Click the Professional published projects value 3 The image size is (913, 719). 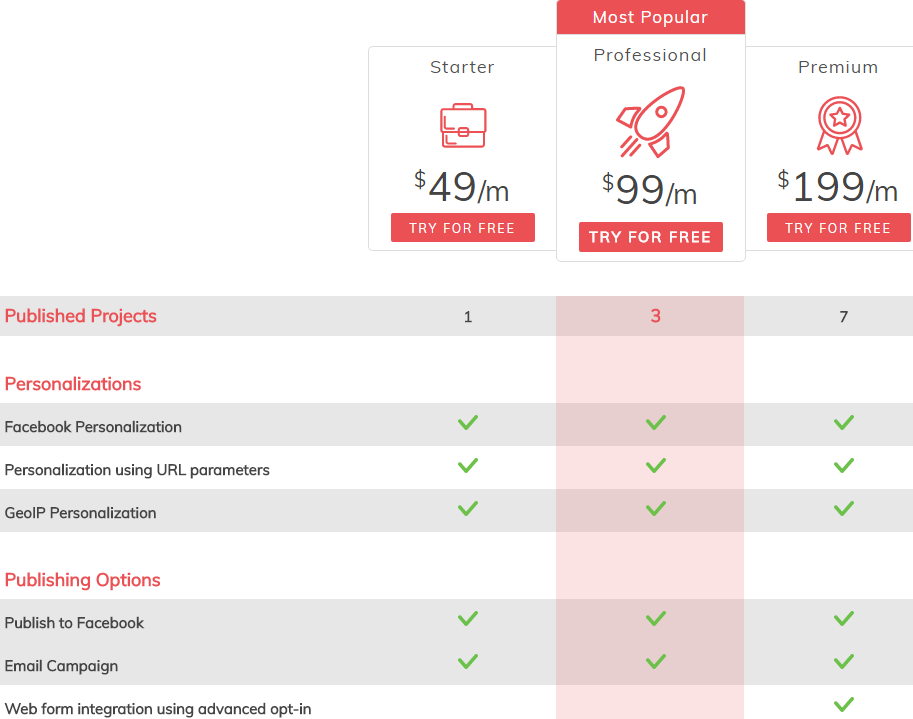coord(656,316)
